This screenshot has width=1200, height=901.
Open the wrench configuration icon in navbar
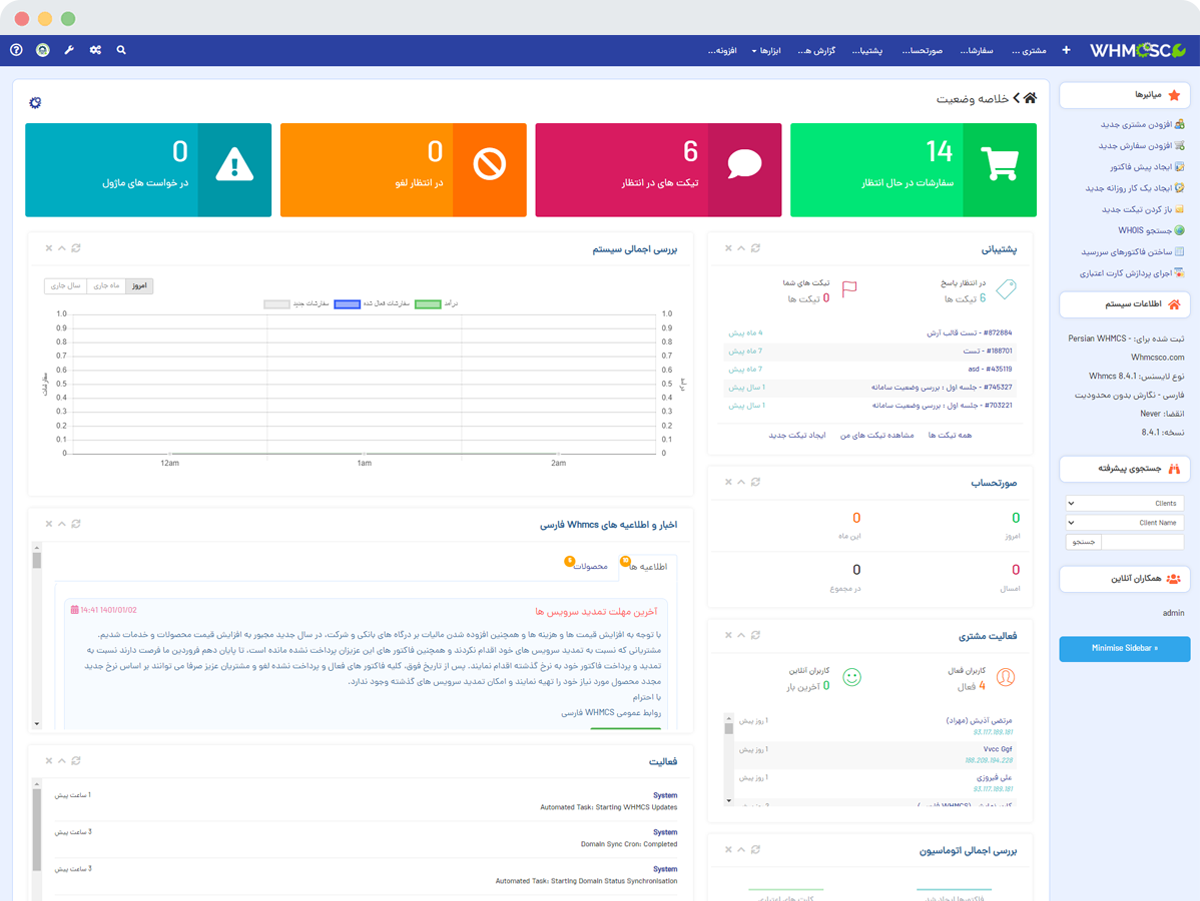click(69, 50)
